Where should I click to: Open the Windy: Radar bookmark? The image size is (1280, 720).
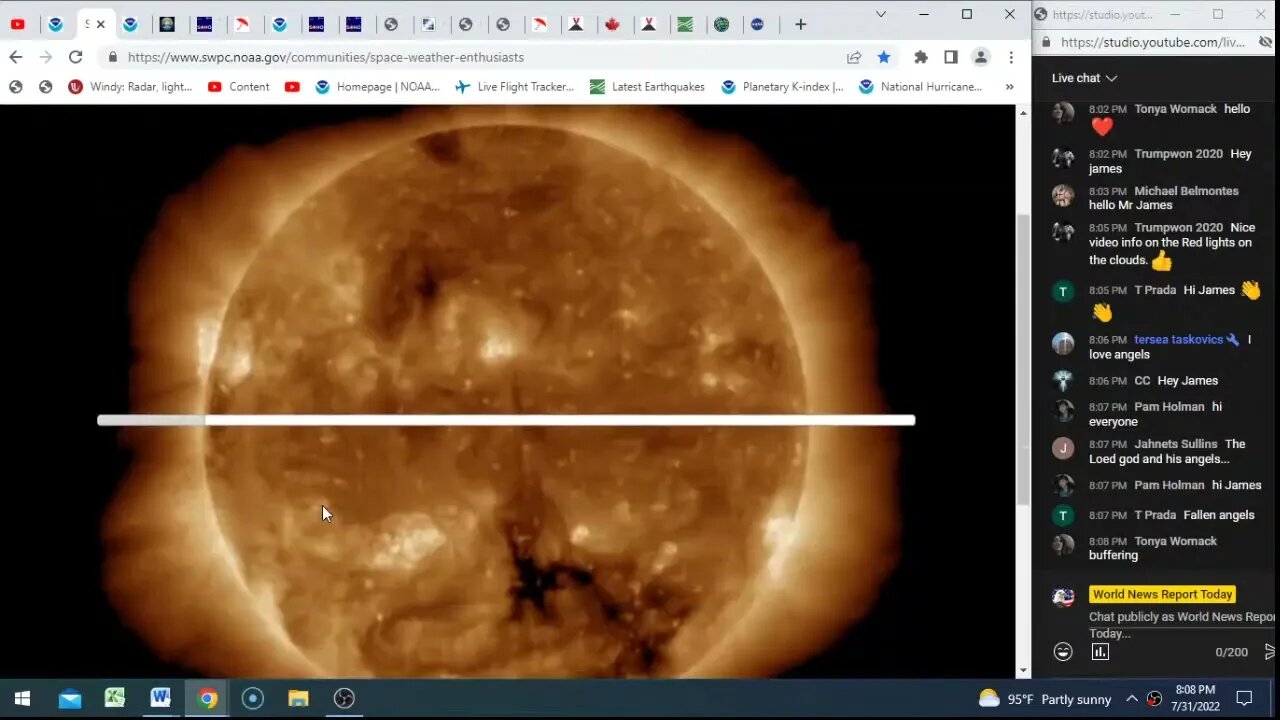point(130,87)
